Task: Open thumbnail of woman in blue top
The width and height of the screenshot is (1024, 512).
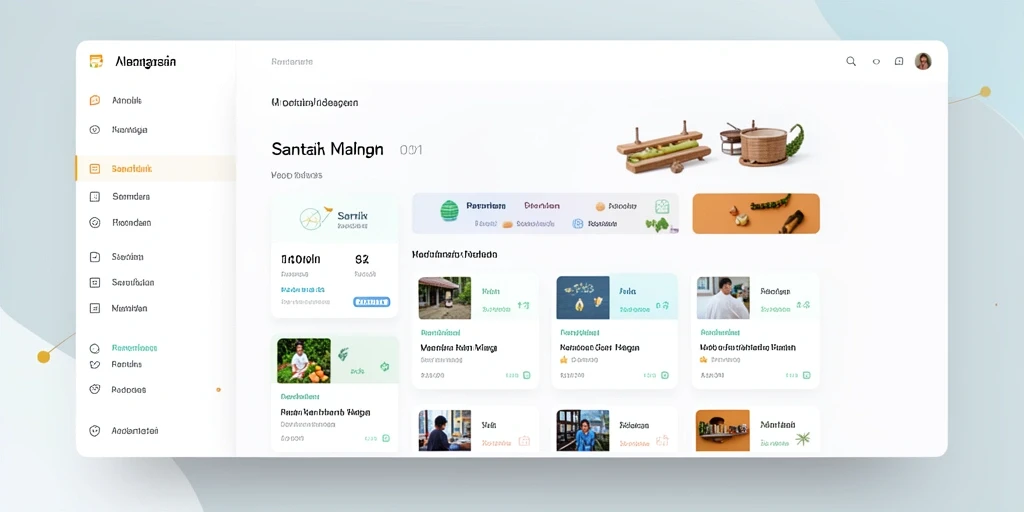Action: pyautogui.click(x=583, y=430)
